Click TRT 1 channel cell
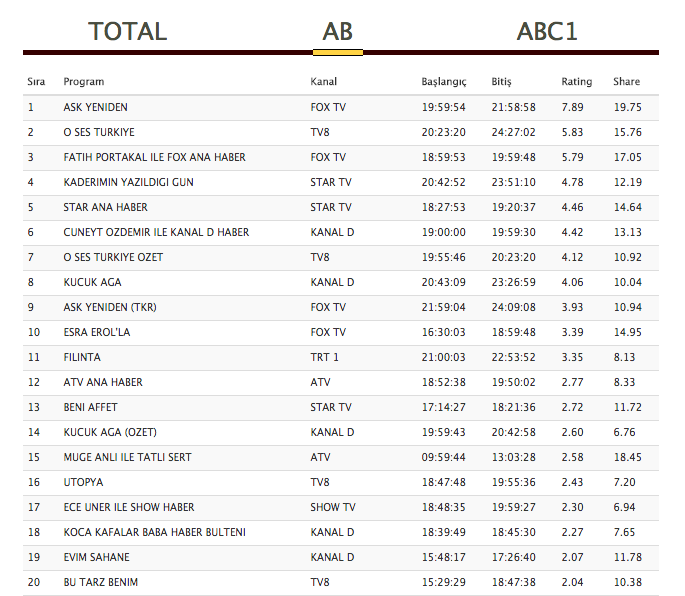Screen dimensions: 685x596 pos(325,357)
